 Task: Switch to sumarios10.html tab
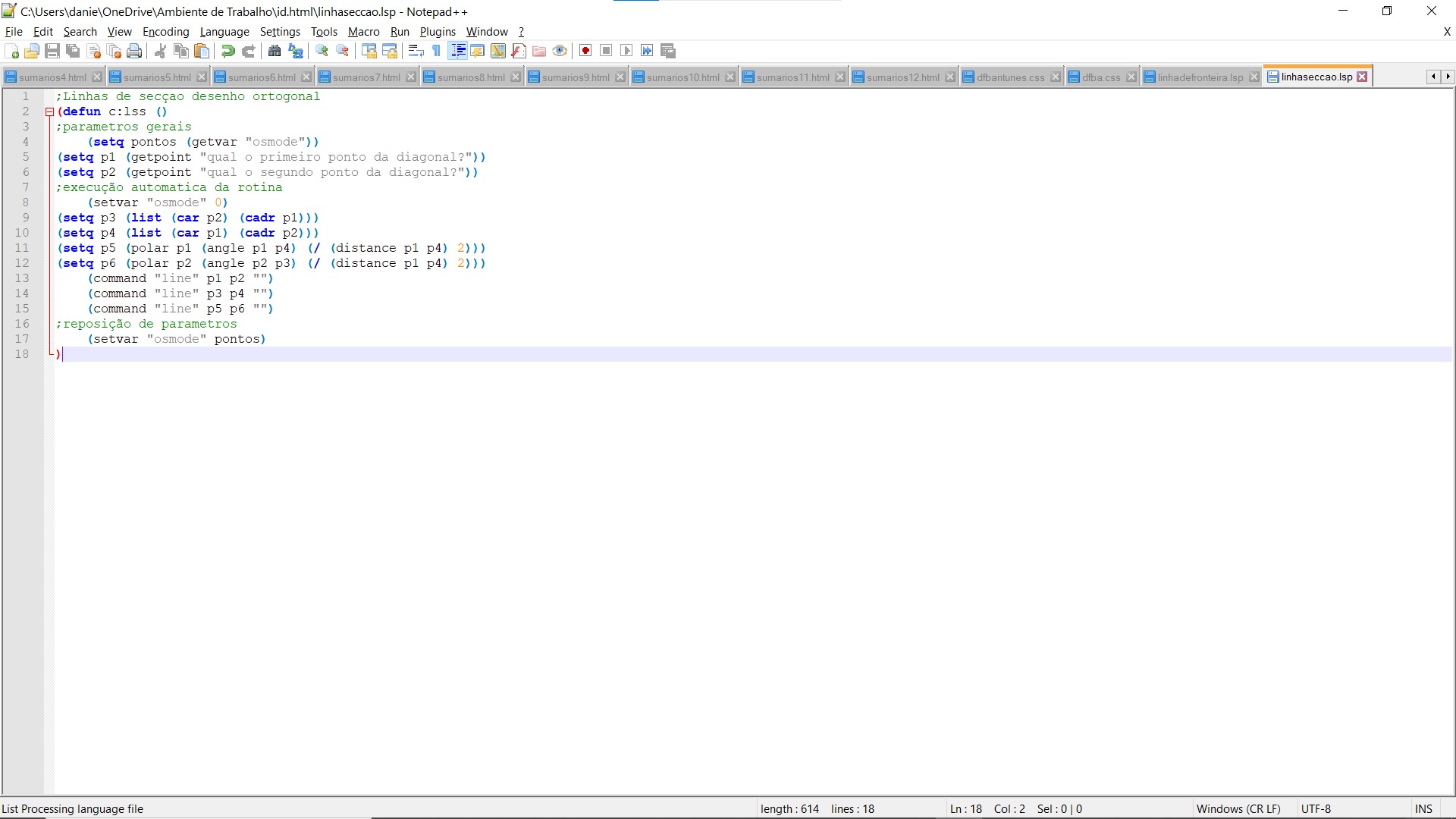683,77
